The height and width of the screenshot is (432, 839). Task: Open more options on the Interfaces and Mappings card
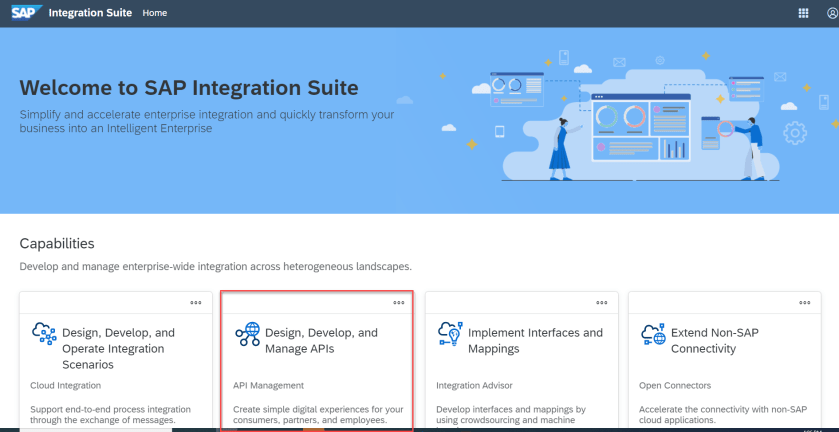[602, 302]
